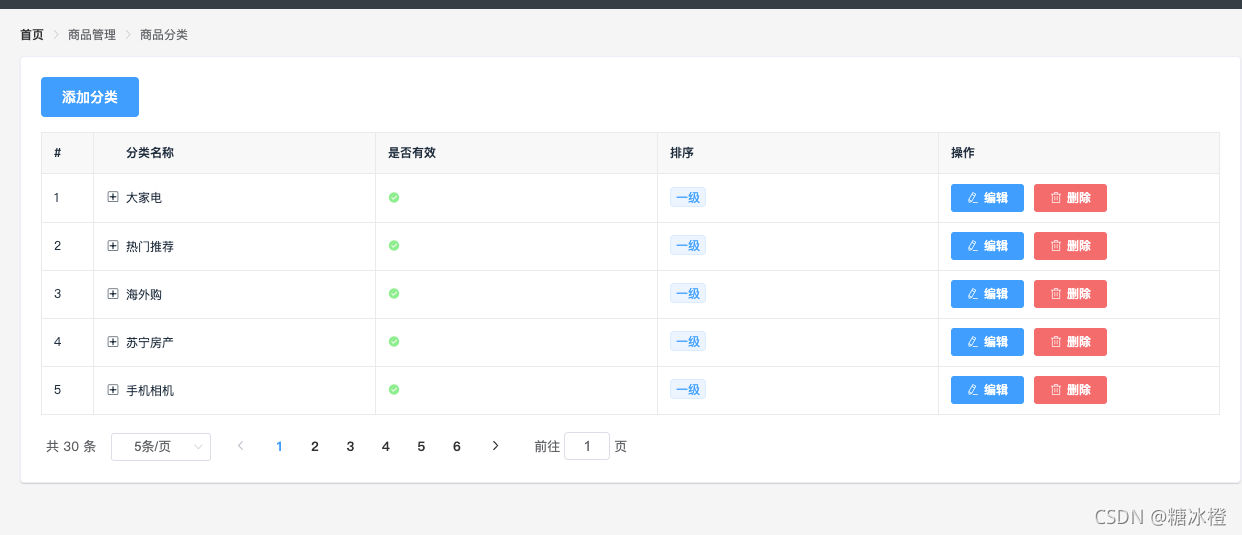Click the 添加分类 button
Image resolution: width=1242 pixels, height=535 pixels.
[x=90, y=97]
